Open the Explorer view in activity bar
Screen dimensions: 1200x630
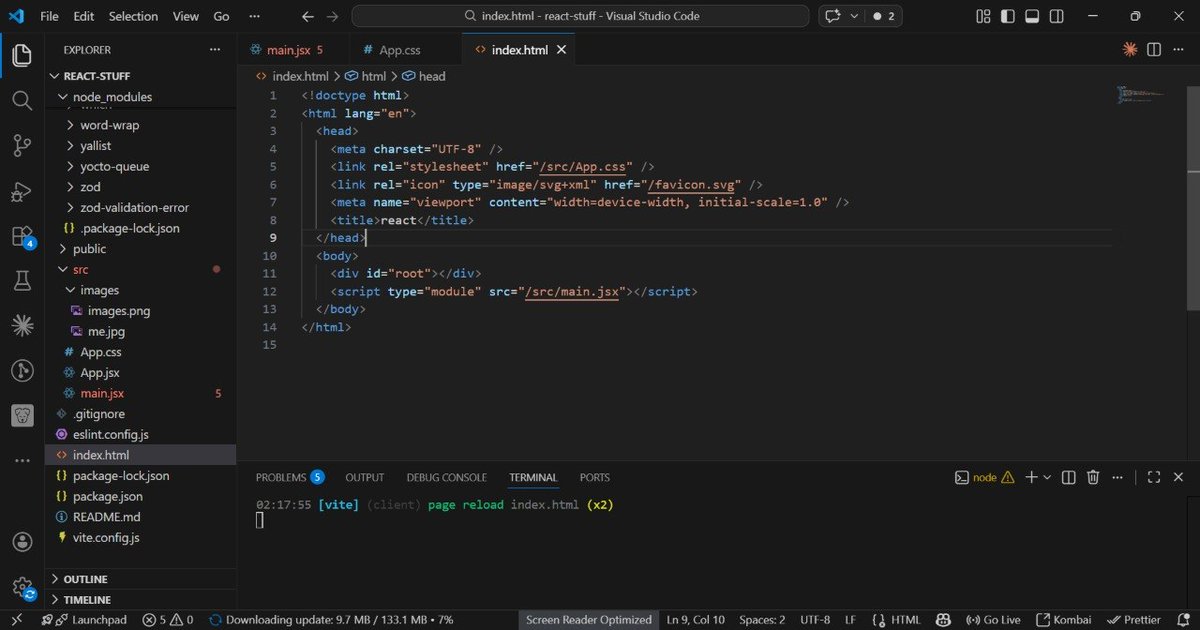(22, 56)
